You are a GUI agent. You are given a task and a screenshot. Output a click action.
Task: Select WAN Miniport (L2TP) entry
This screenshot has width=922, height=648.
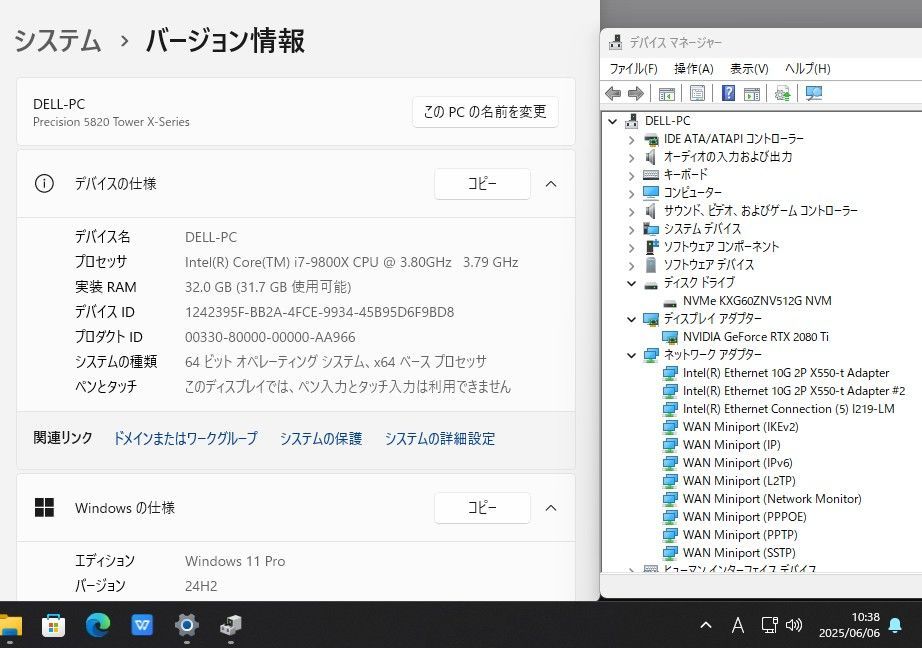pos(739,481)
